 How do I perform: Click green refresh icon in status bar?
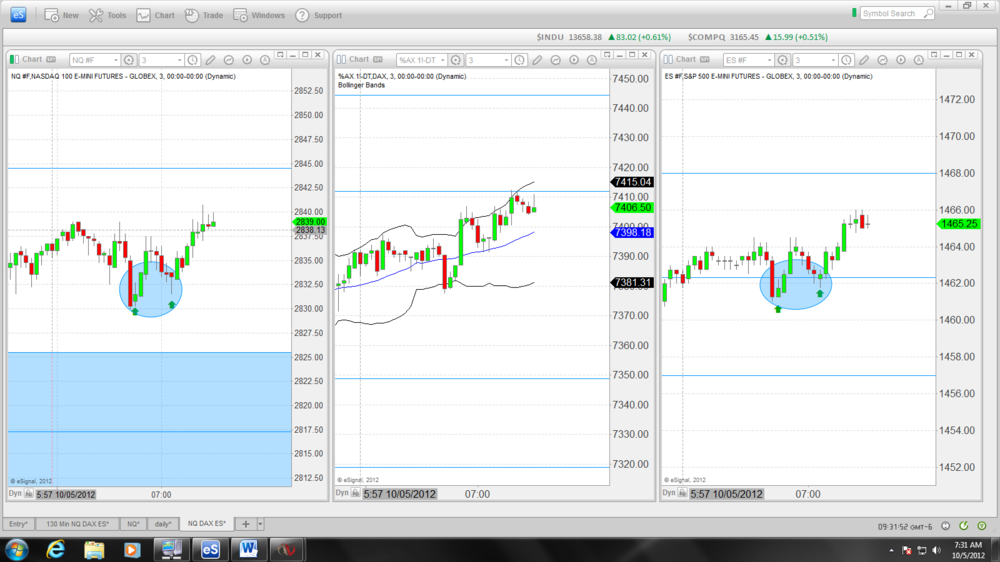tap(964, 526)
